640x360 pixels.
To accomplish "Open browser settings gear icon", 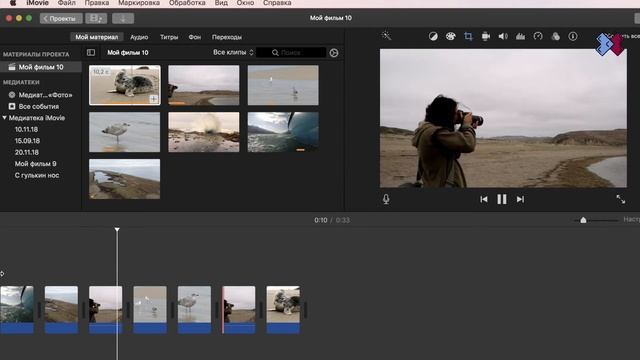I will pyautogui.click(x=334, y=53).
